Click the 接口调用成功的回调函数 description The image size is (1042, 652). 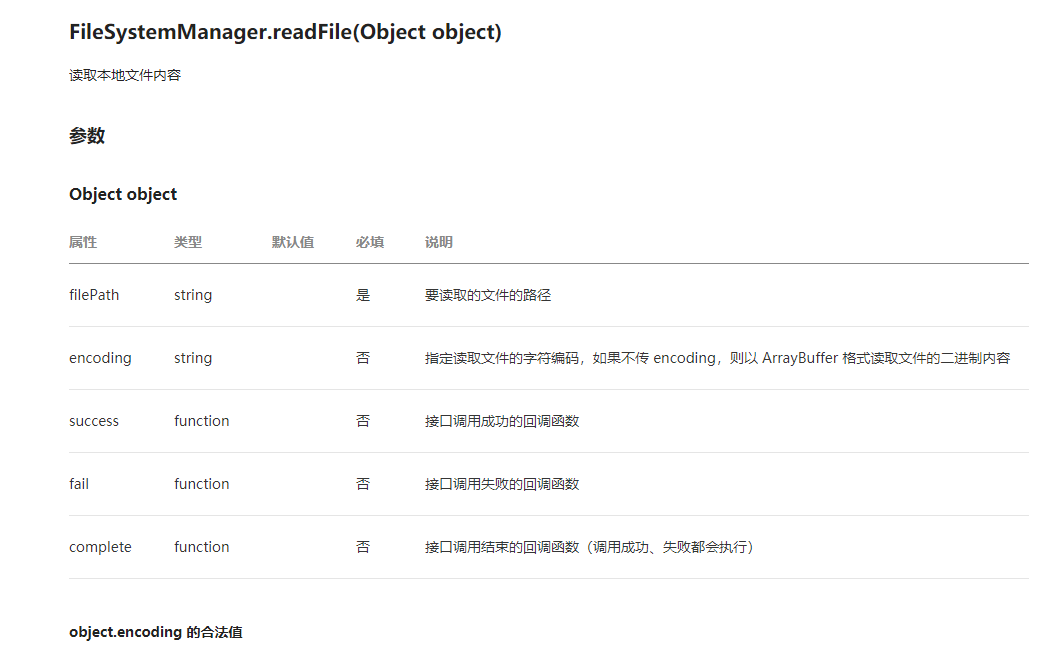pos(502,421)
